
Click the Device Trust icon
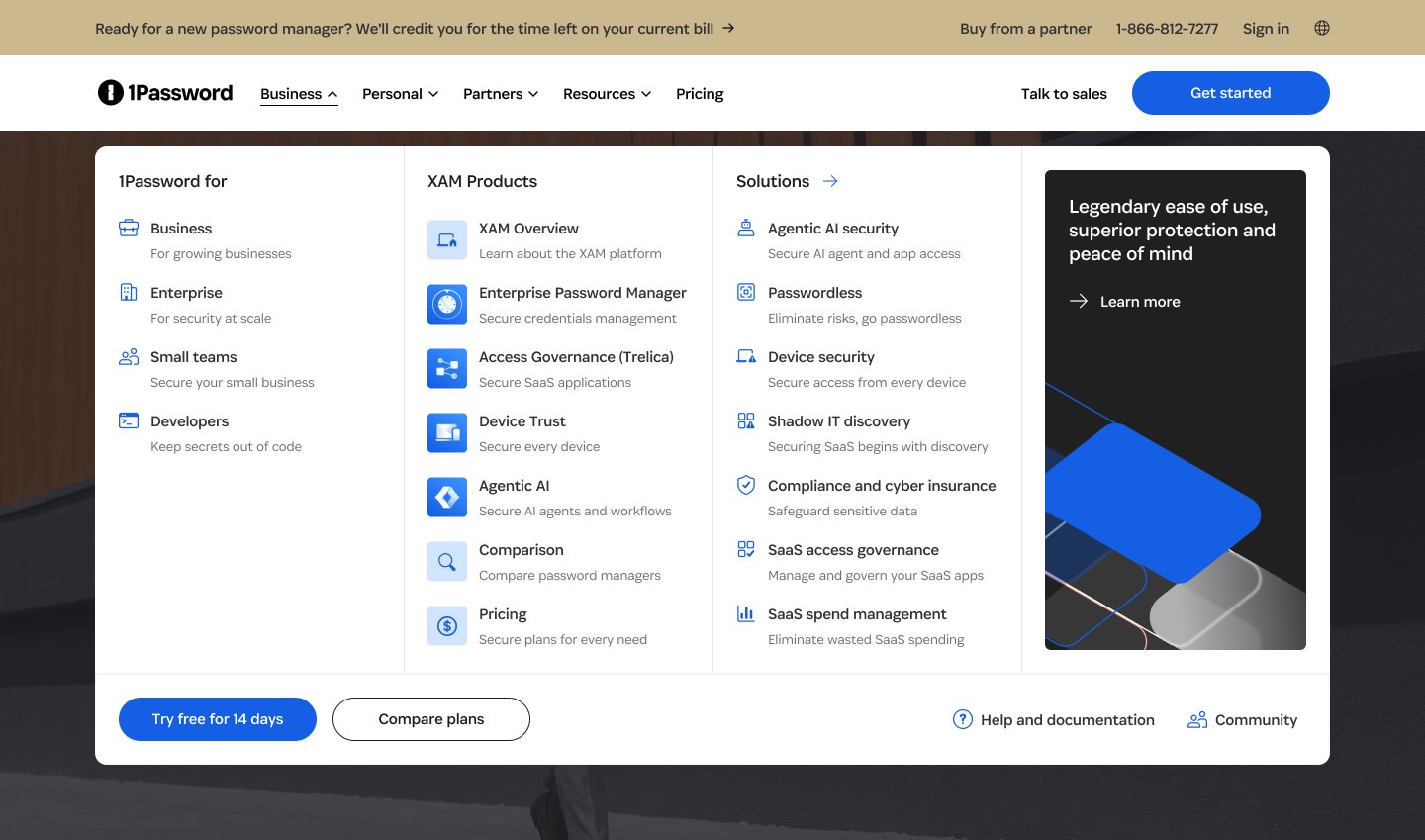click(x=447, y=433)
